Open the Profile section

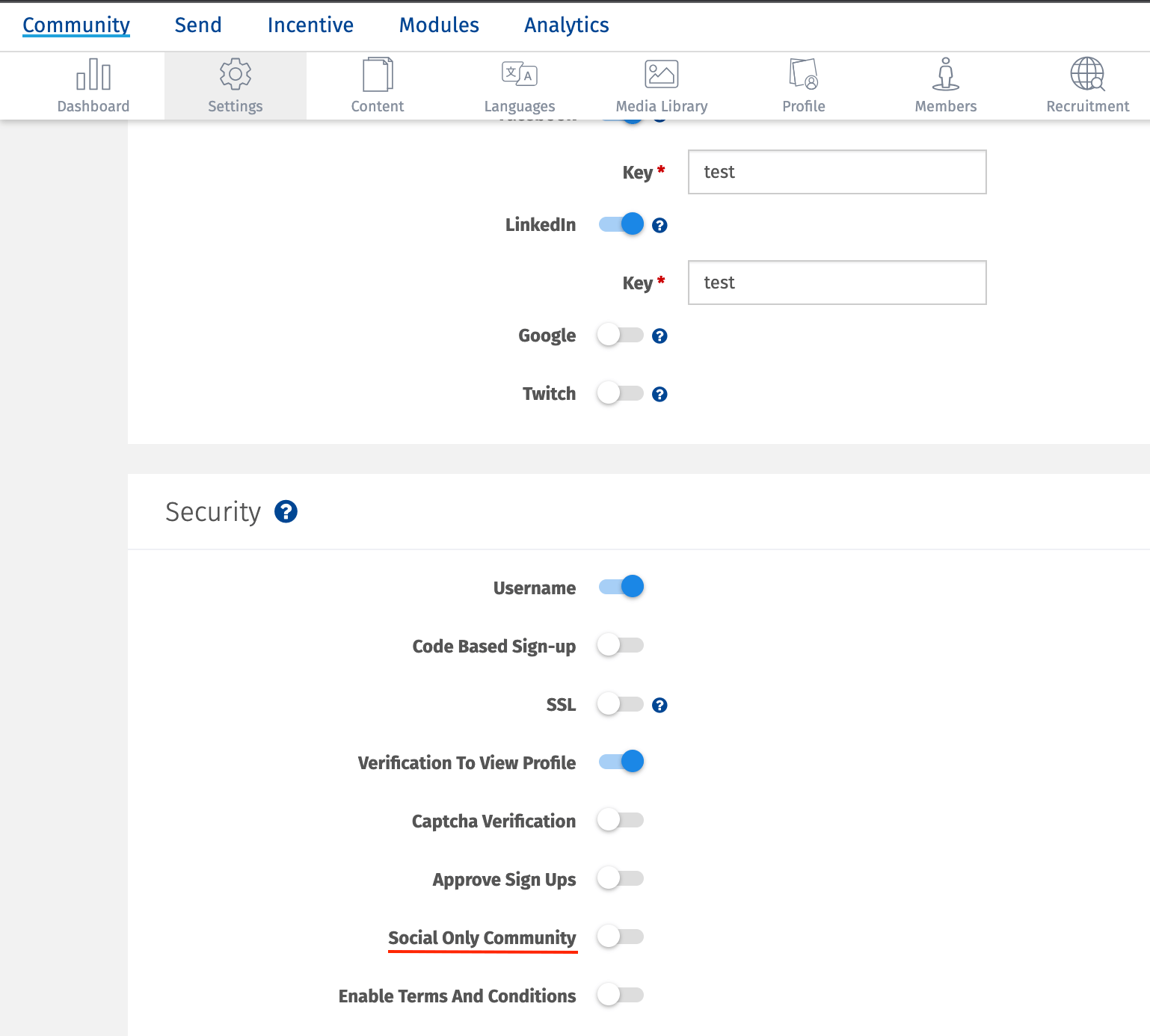point(803,85)
